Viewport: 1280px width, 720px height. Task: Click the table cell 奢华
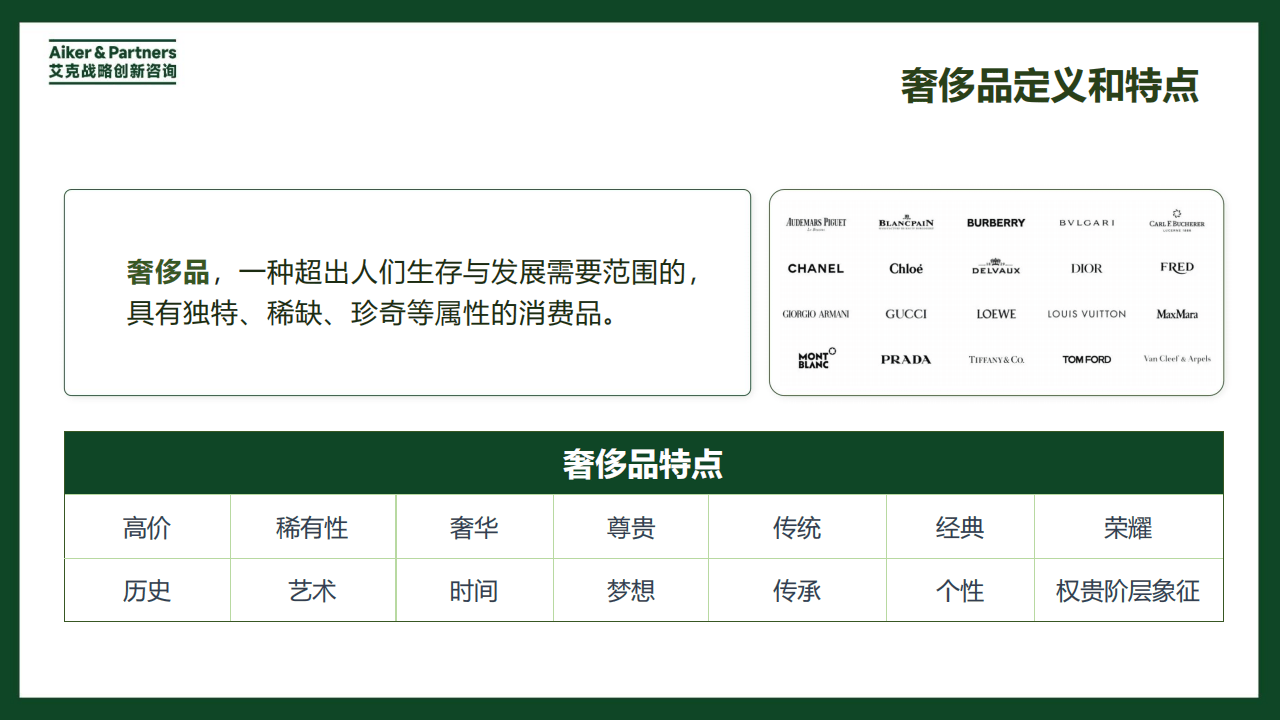[x=474, y=528]
